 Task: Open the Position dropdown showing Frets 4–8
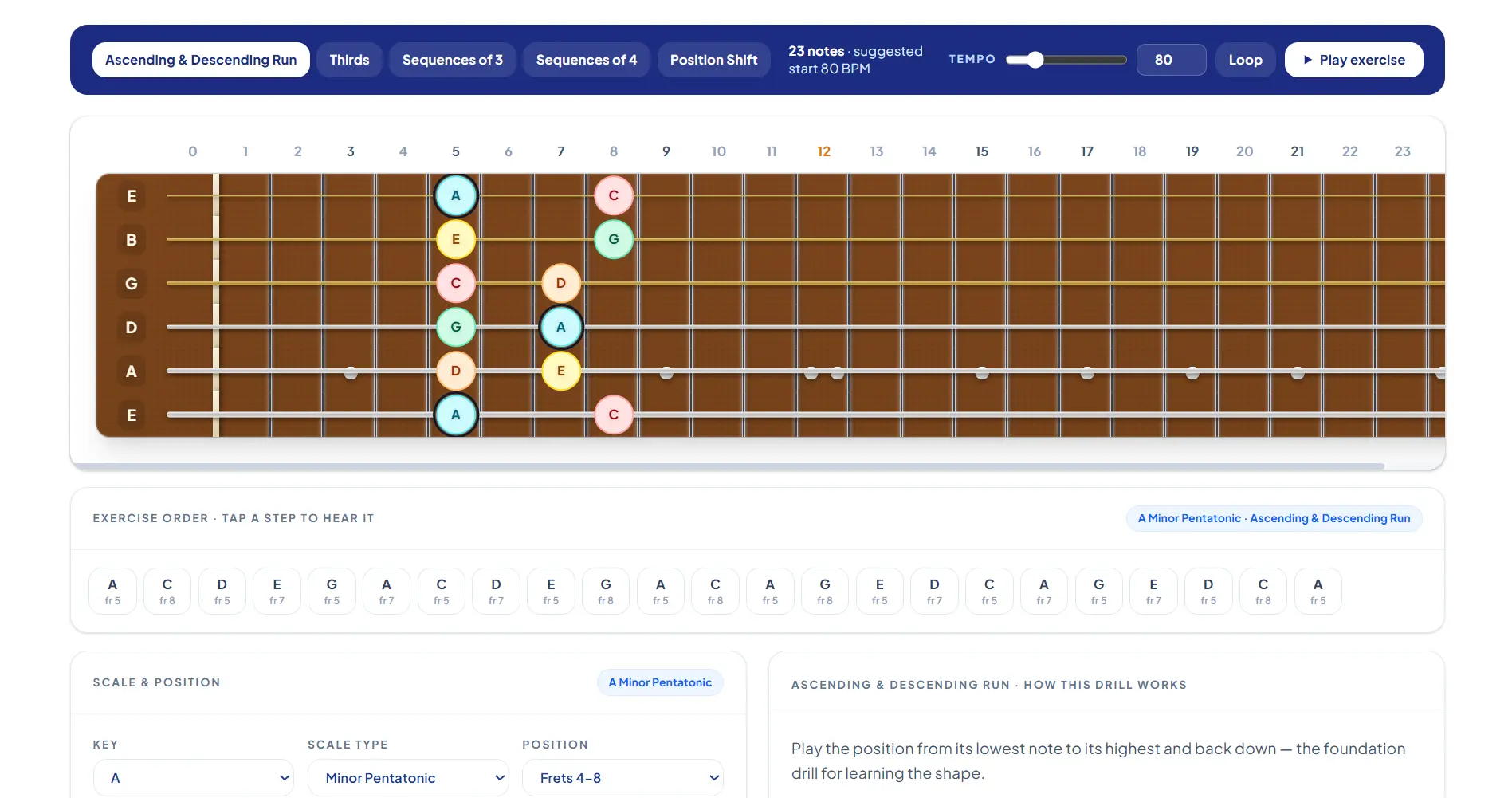click(622, 778)
